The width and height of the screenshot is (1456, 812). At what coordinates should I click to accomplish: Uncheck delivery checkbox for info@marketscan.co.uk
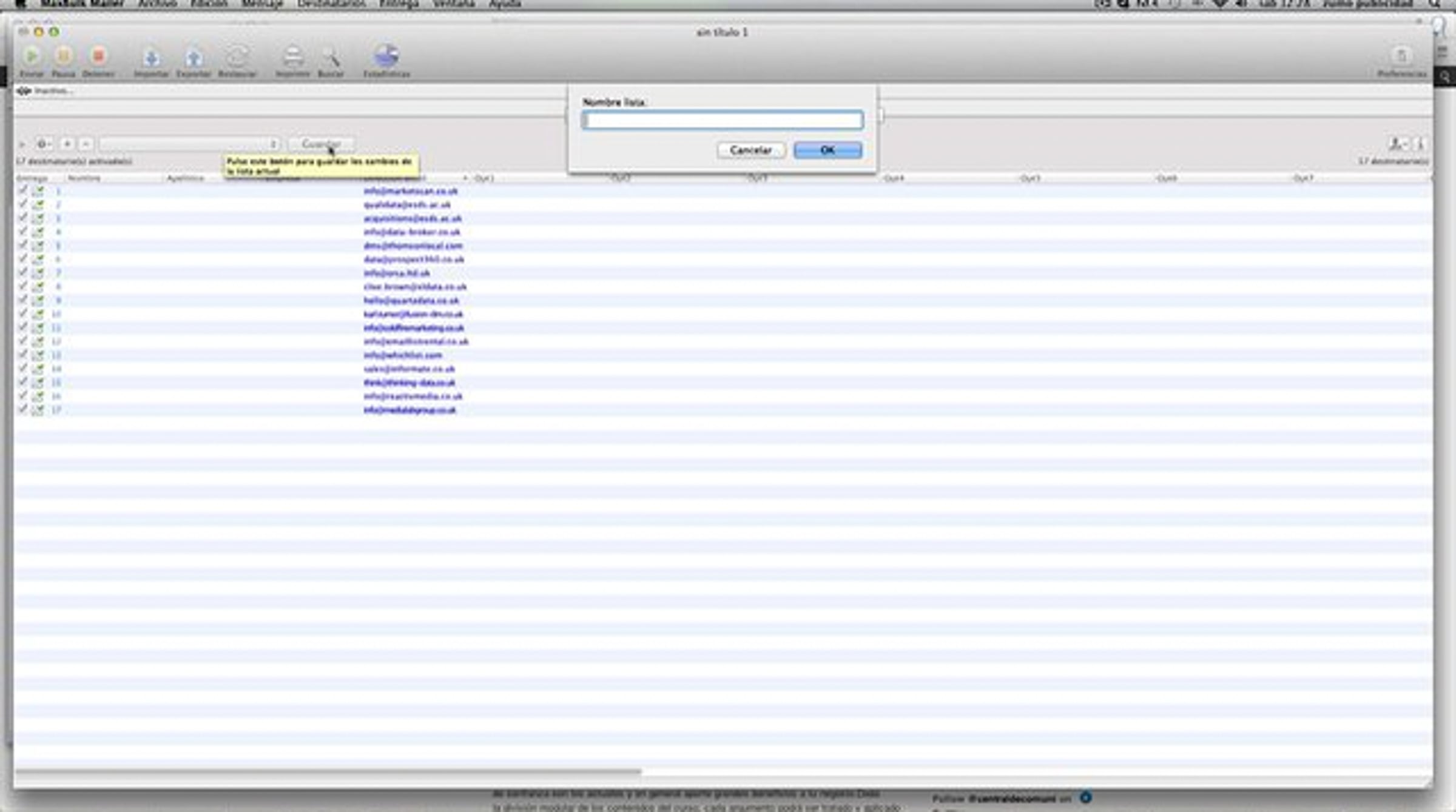point(23,190)
